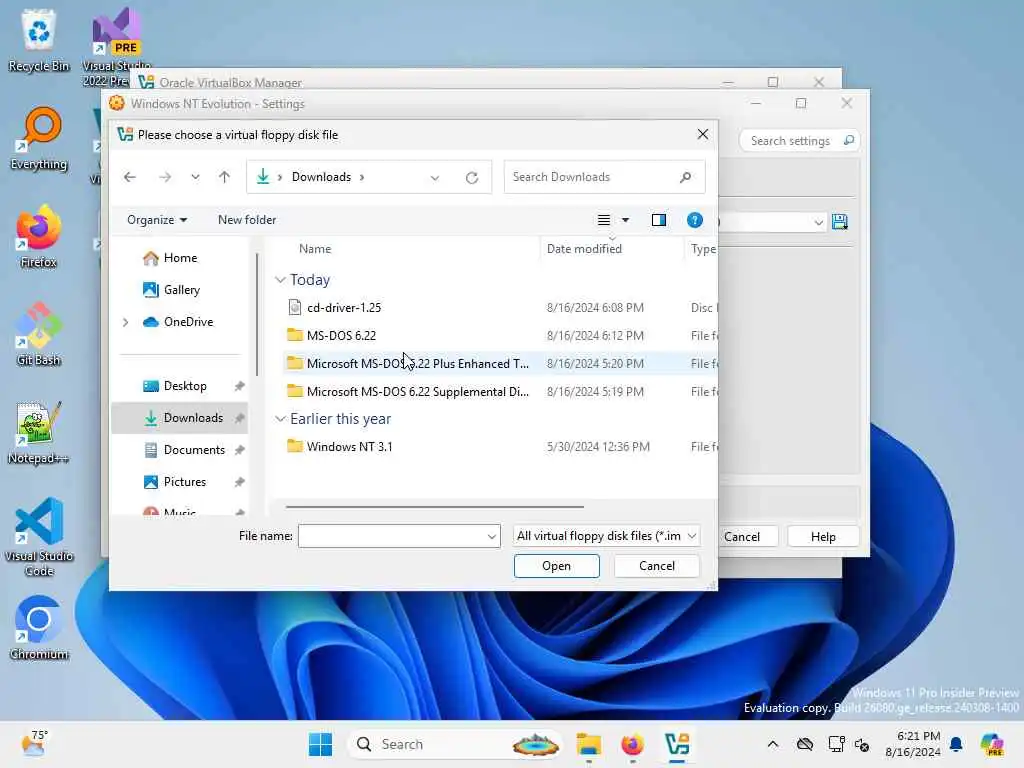Image resolution: width=1024 pixels, height=768 pixels.
Task: Open notification bell in system tray
Action: 956,744
